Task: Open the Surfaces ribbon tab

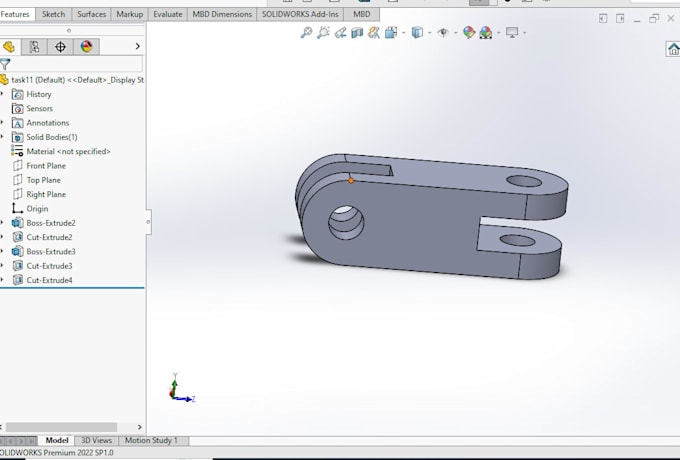Action: pyautogui.click(x=92, y=14)
